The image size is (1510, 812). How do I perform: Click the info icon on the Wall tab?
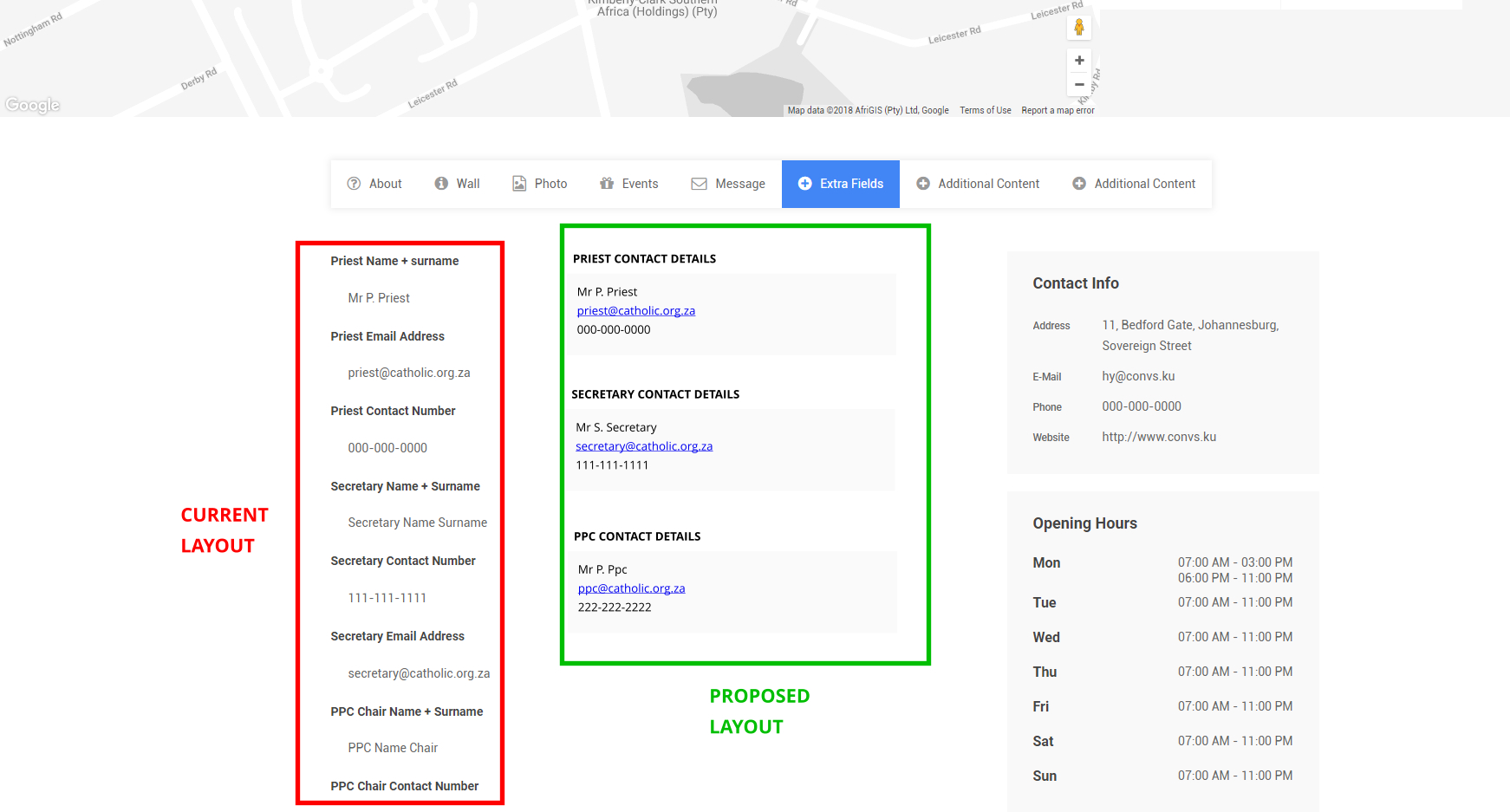pyautogui.click(x=441, y=183)
